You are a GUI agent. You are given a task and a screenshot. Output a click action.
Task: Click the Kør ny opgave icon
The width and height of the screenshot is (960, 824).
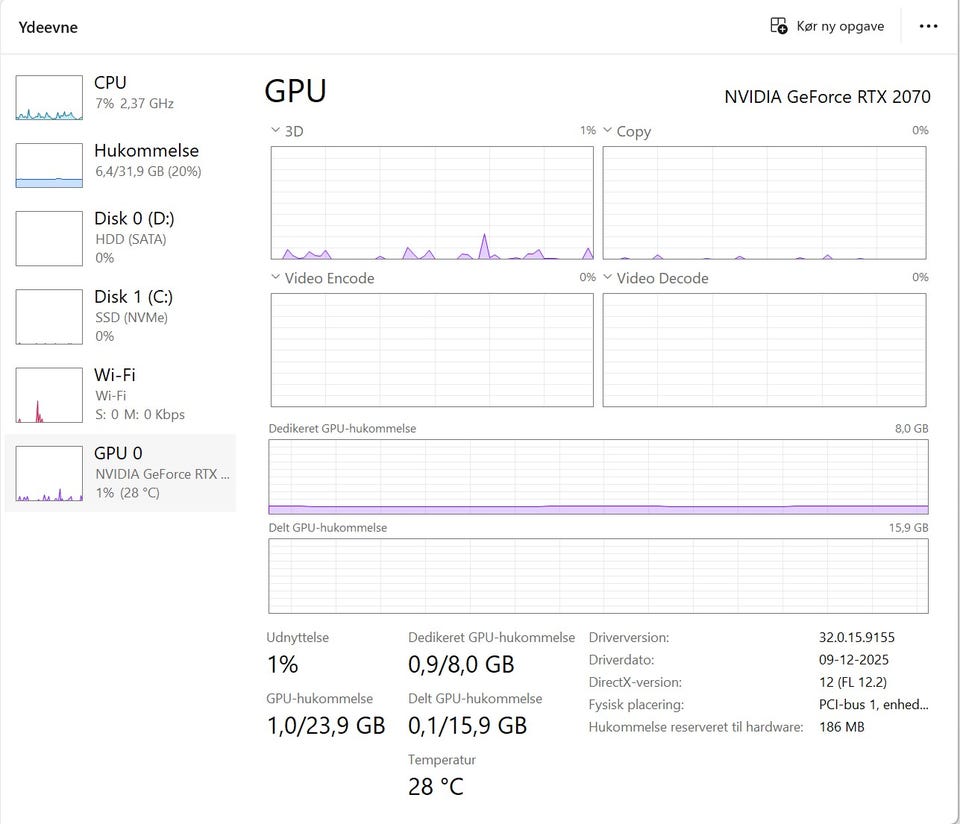tap(778, 26)
